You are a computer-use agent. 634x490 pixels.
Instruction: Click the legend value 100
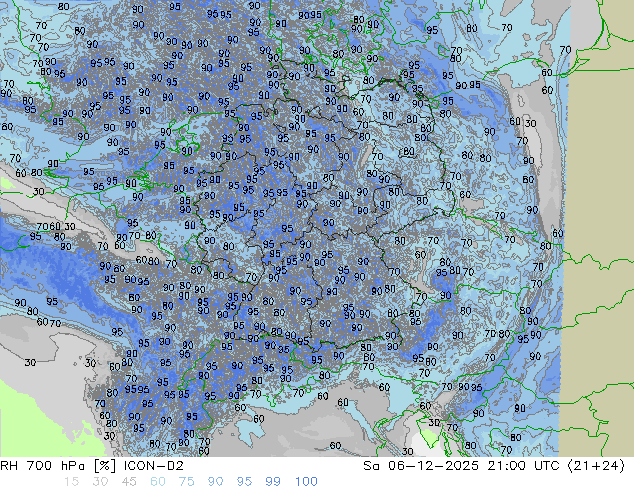click(306, 482)
